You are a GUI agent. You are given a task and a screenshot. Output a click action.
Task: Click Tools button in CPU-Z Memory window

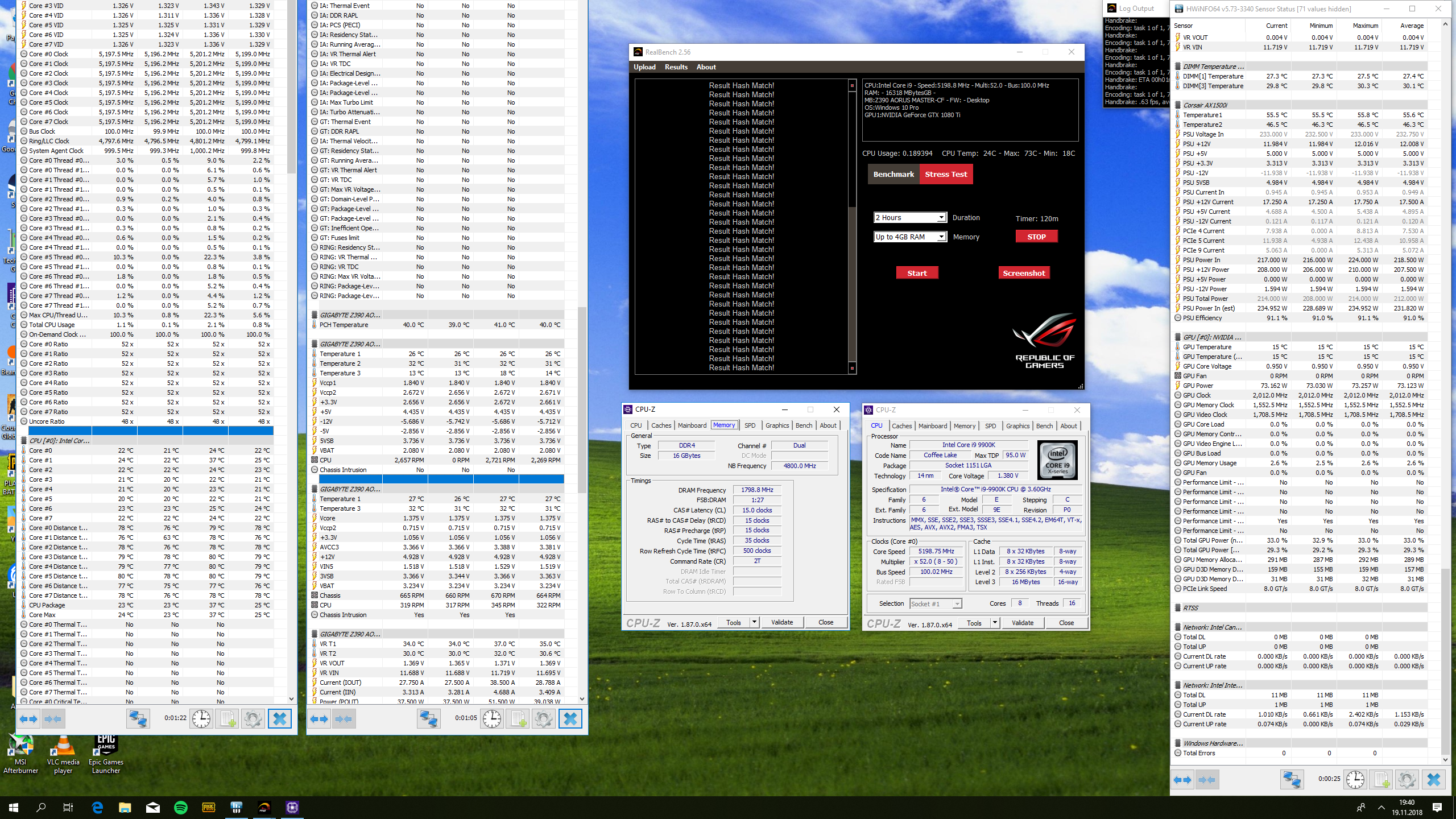734,622
